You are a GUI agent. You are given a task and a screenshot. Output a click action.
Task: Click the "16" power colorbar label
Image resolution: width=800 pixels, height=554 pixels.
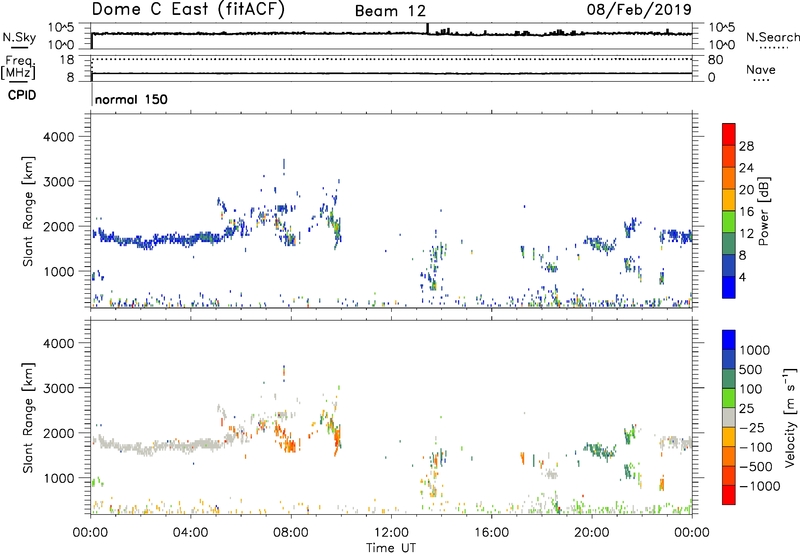click(746, 212)
